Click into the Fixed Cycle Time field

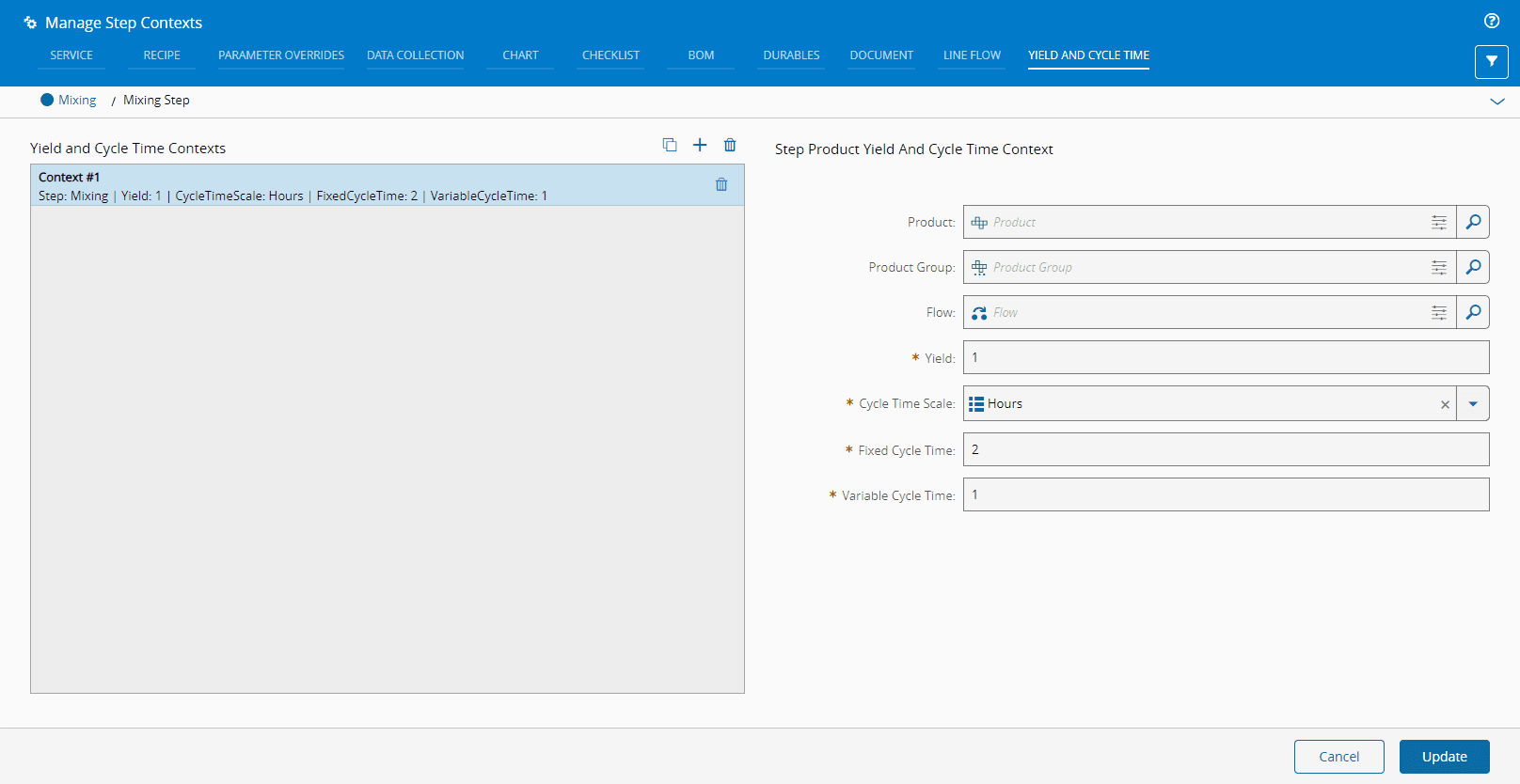click(x=1226, y=449)
